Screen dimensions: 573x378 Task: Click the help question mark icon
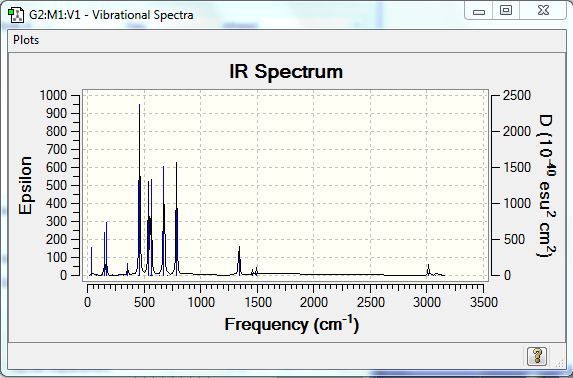click(537, 355)
